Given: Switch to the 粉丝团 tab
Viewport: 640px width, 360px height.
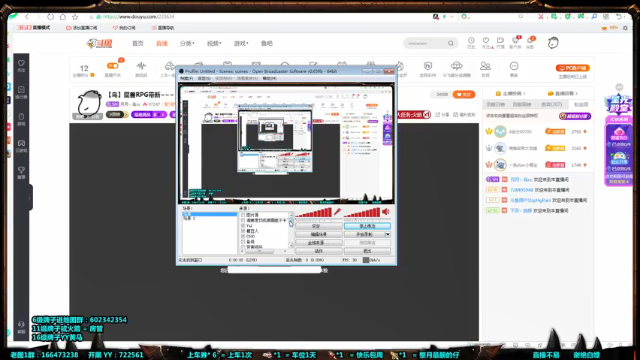Looking at the screenshot, I should click(581, 104).
